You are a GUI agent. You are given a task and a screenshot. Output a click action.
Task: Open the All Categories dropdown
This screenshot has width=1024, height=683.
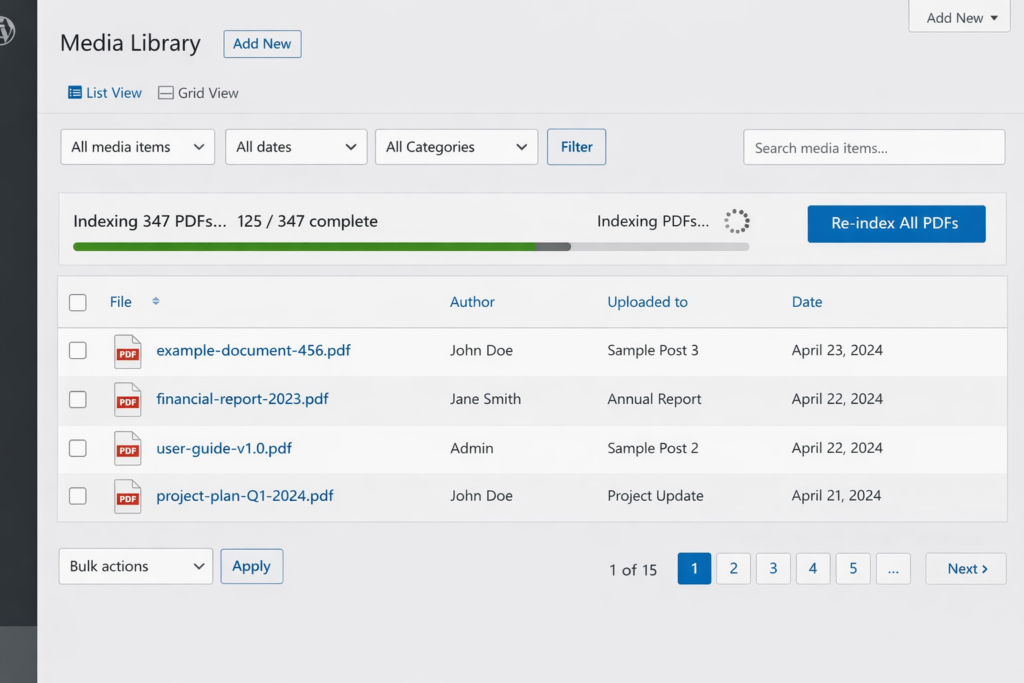[x=456, y=147]
